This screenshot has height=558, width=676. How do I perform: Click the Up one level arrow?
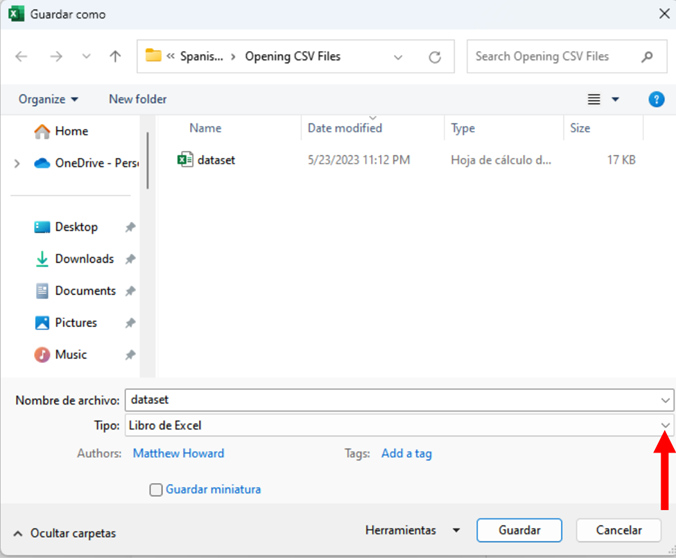coord(115,57)
